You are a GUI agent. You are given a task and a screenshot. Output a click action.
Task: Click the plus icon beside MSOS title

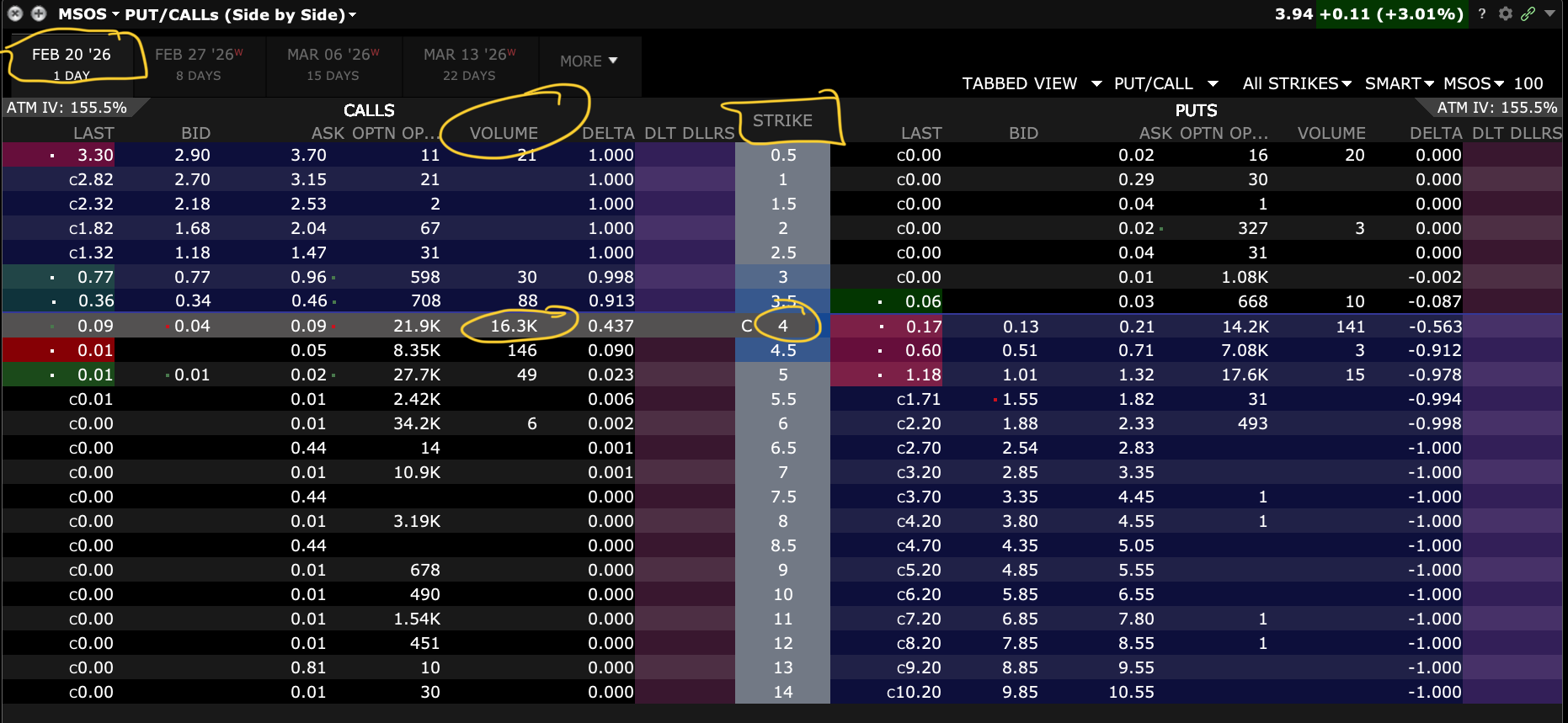tap(39, 13)
